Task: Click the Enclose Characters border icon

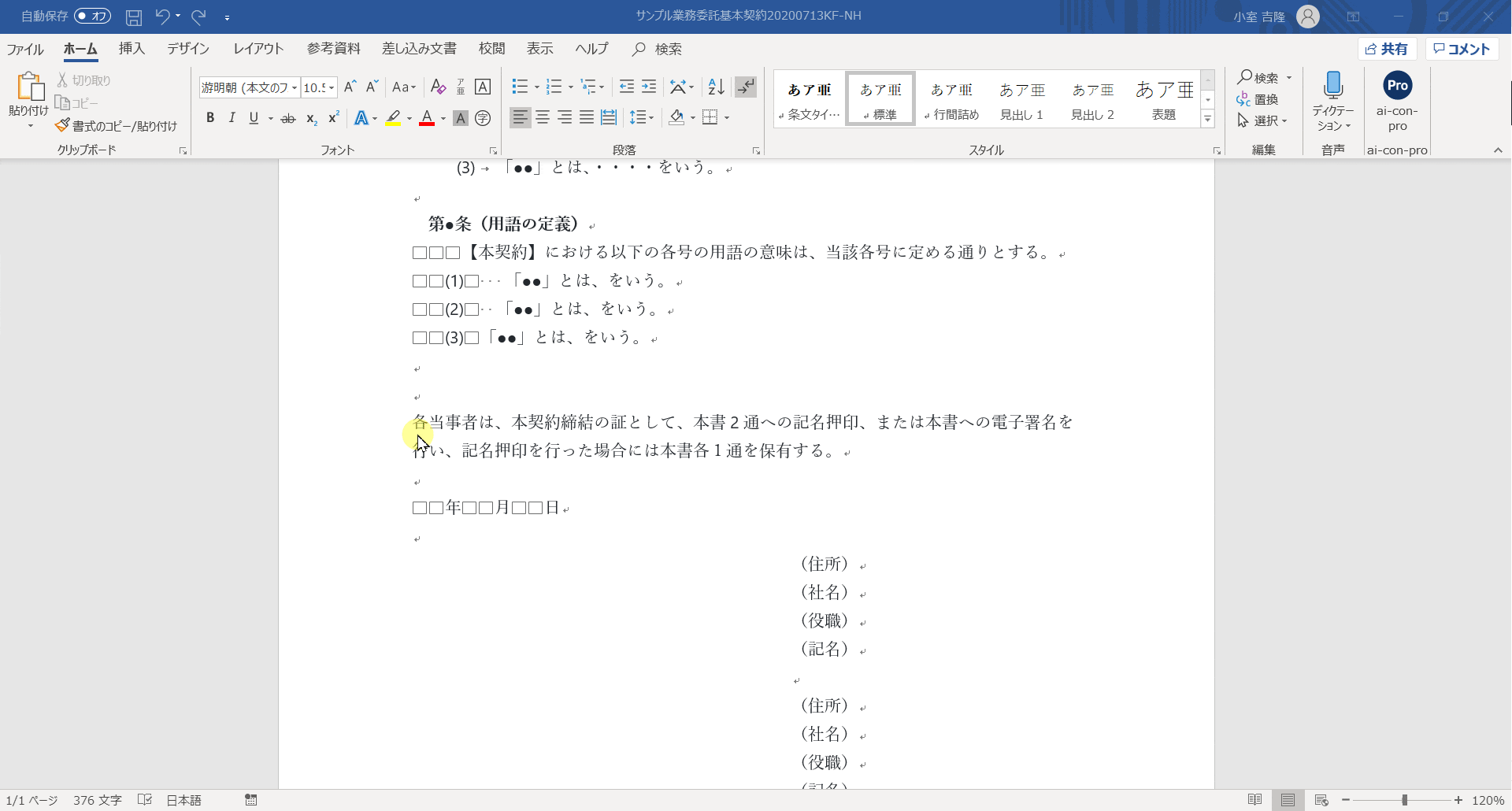Action: 483,87
